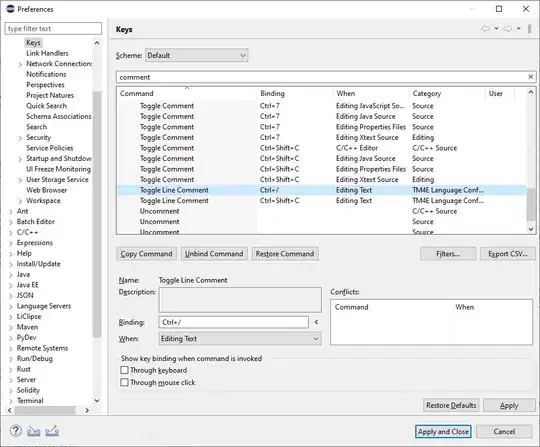Click the arrow button beside Binding field
Image resolution: width=540 pixels, height=447 pixels.
[x=316, y=322]
